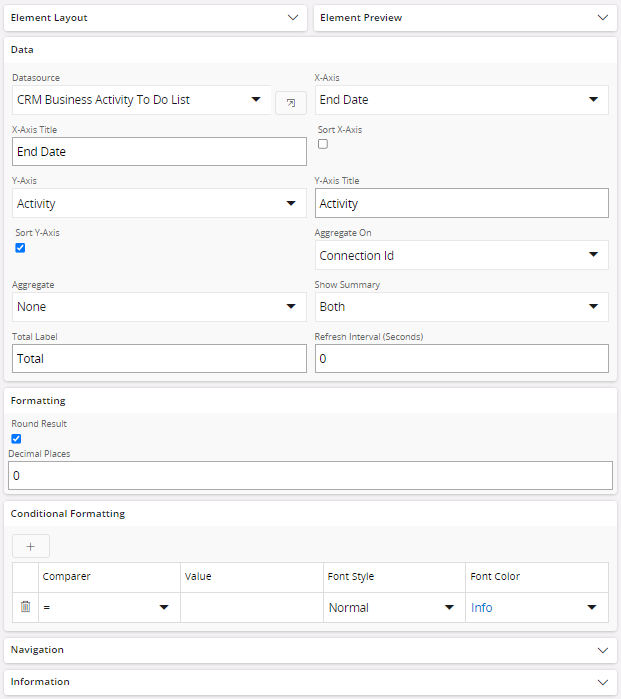
Task: Focus the Decimal Places input
Action: (x=310, y=476)
